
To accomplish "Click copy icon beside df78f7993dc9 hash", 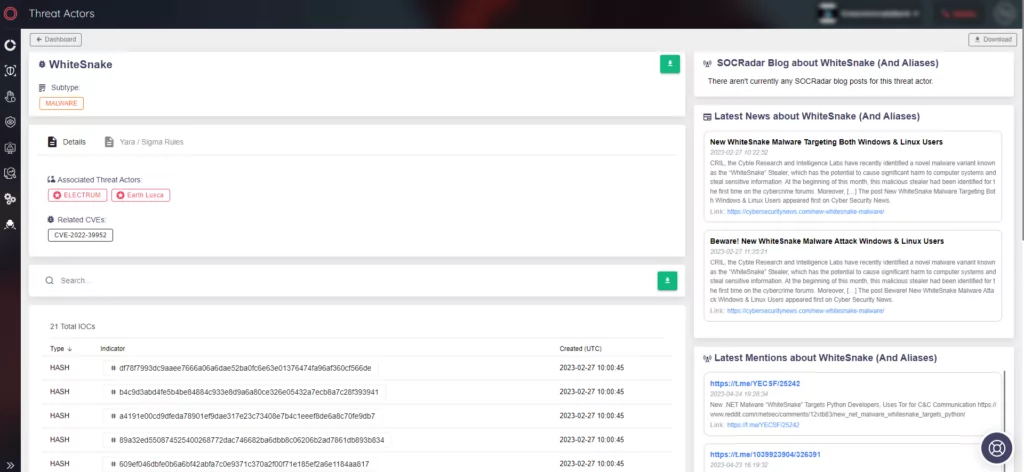I will coord(113,368).
